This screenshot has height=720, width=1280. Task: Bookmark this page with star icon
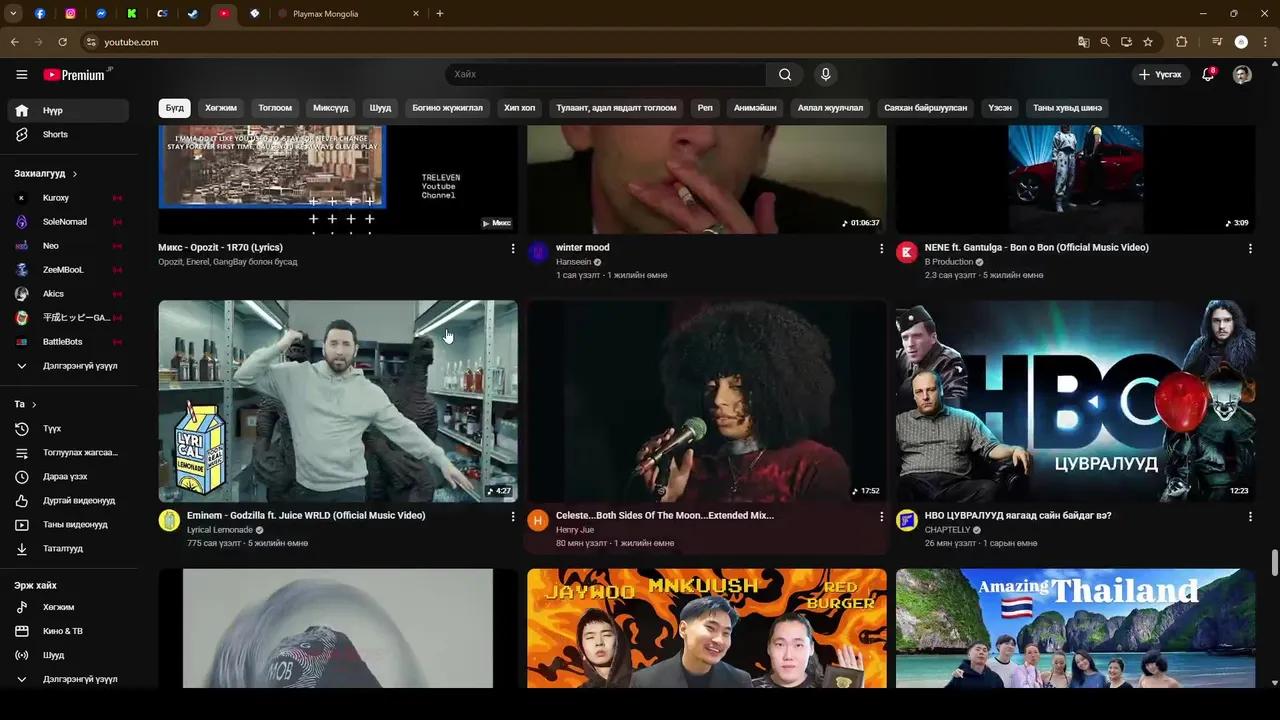click(x=1148, y=42)
